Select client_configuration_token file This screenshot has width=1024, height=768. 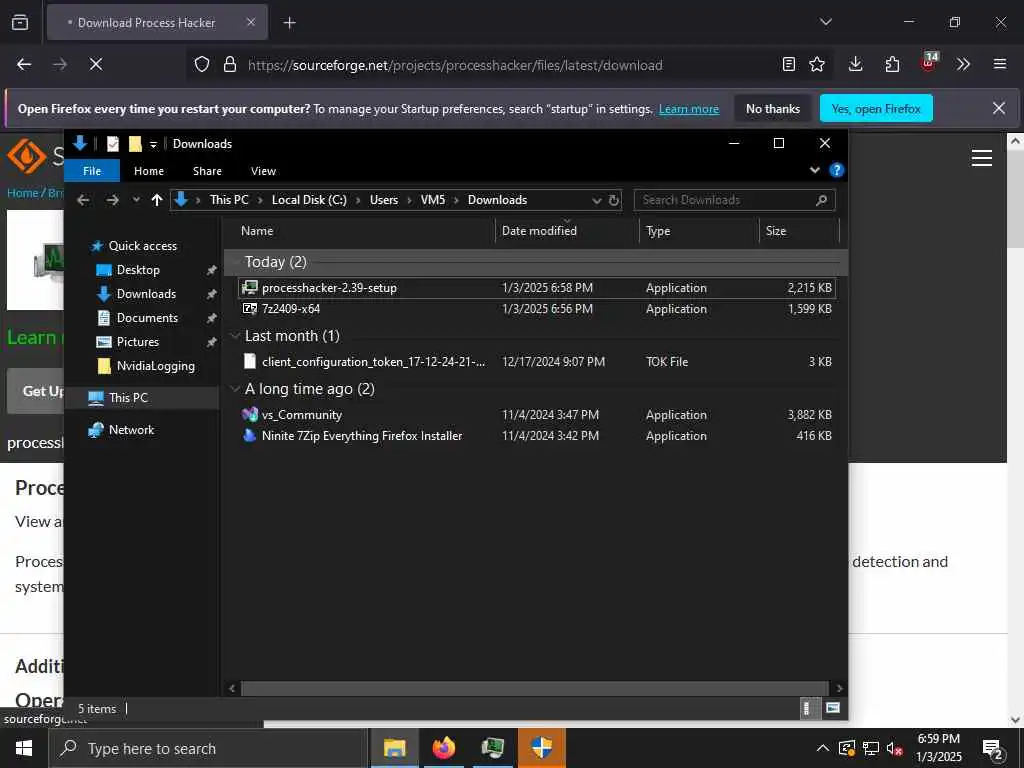[537, 361]
